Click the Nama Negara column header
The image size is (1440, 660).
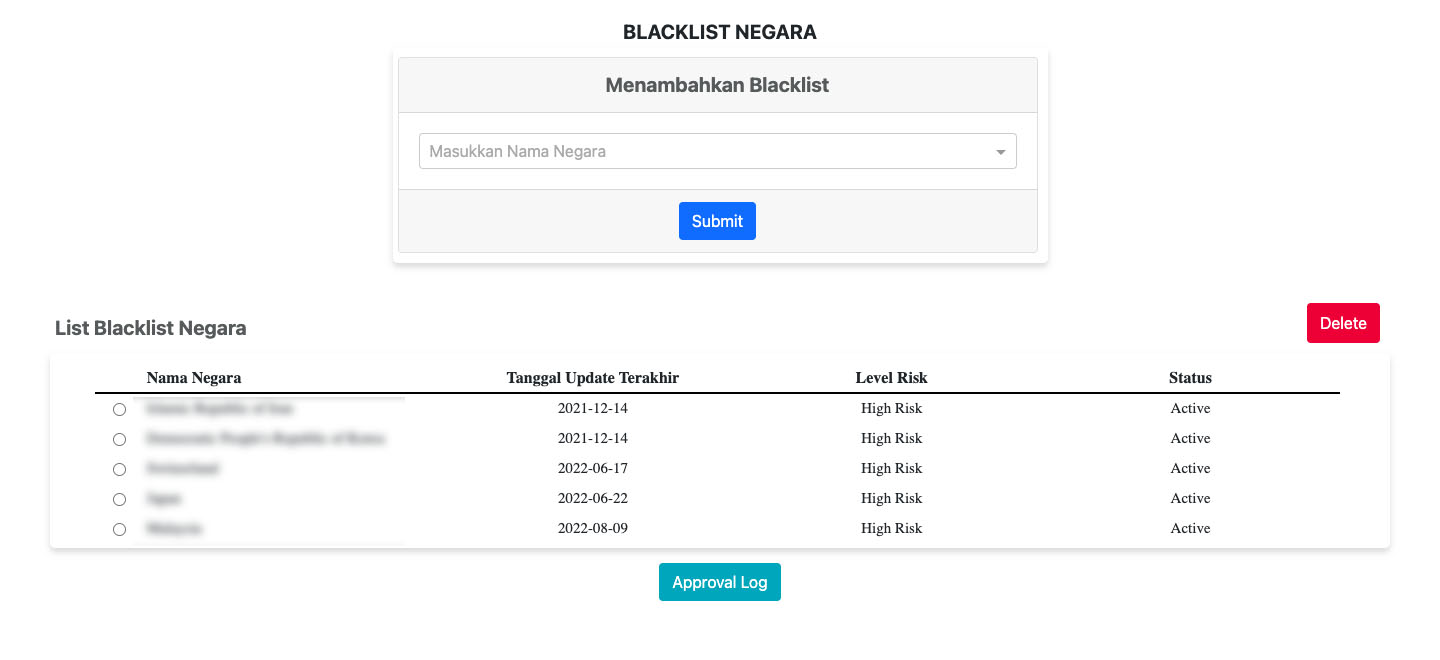tap(194, 378)
